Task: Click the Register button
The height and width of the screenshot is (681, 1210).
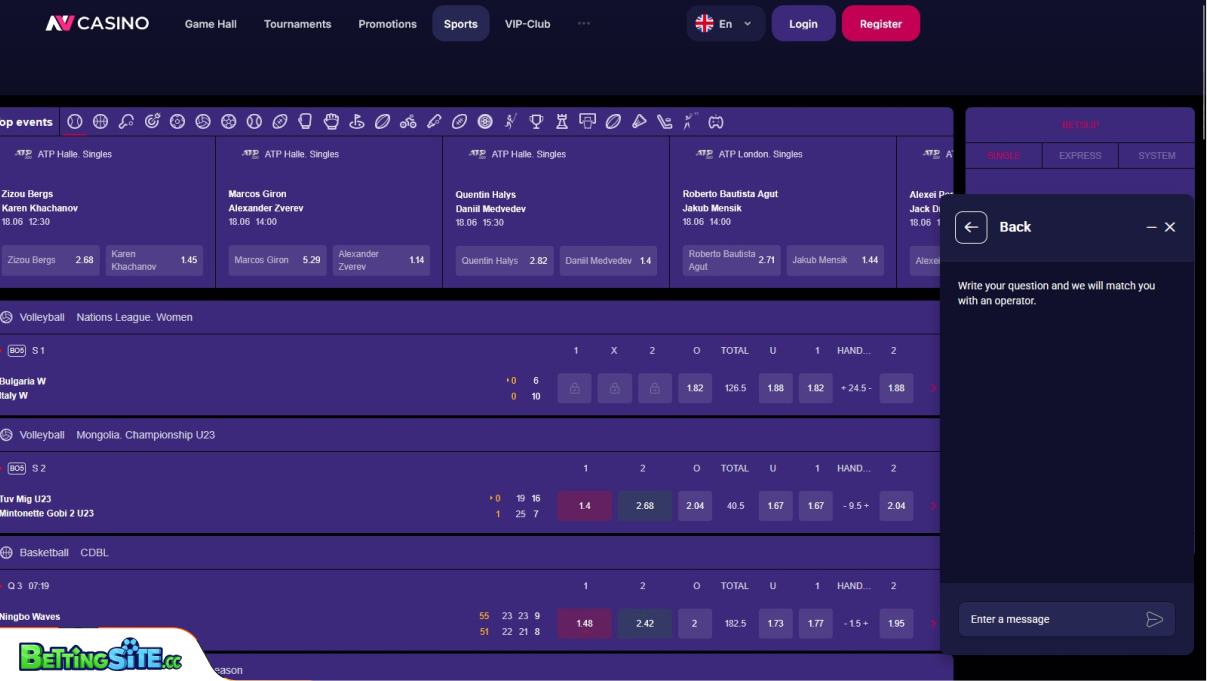Action: click(x=880, y=24)
